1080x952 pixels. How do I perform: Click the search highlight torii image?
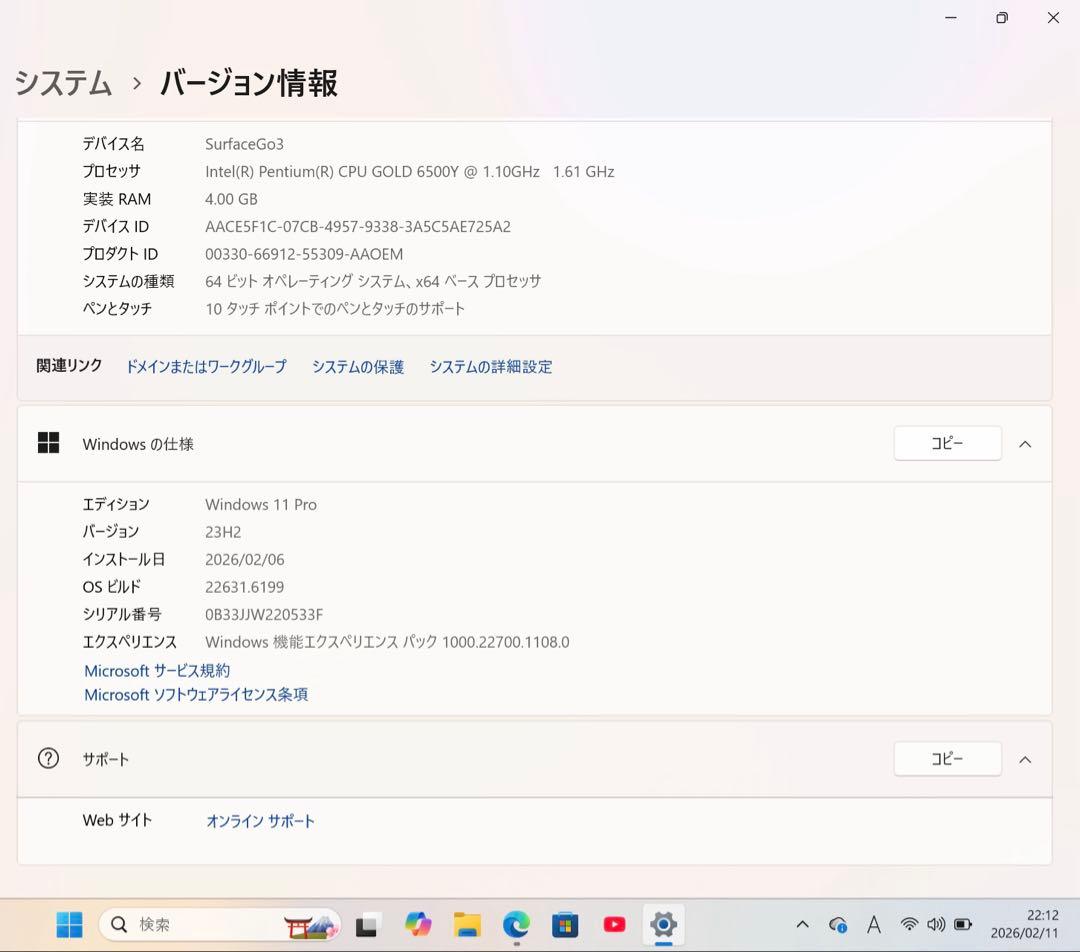coord(311,925)
